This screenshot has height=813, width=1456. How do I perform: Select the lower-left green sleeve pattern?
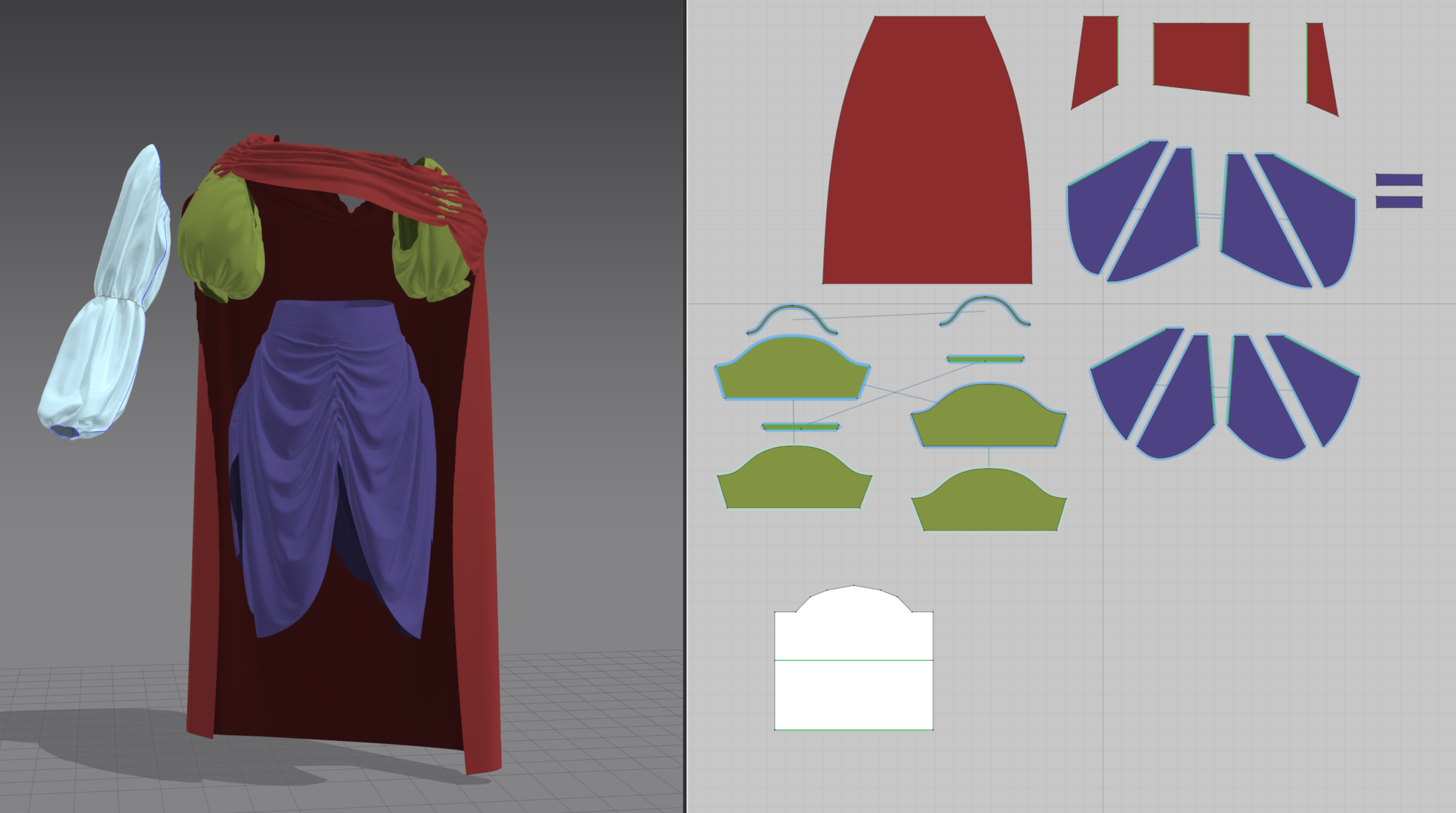(x=794, y=482)
